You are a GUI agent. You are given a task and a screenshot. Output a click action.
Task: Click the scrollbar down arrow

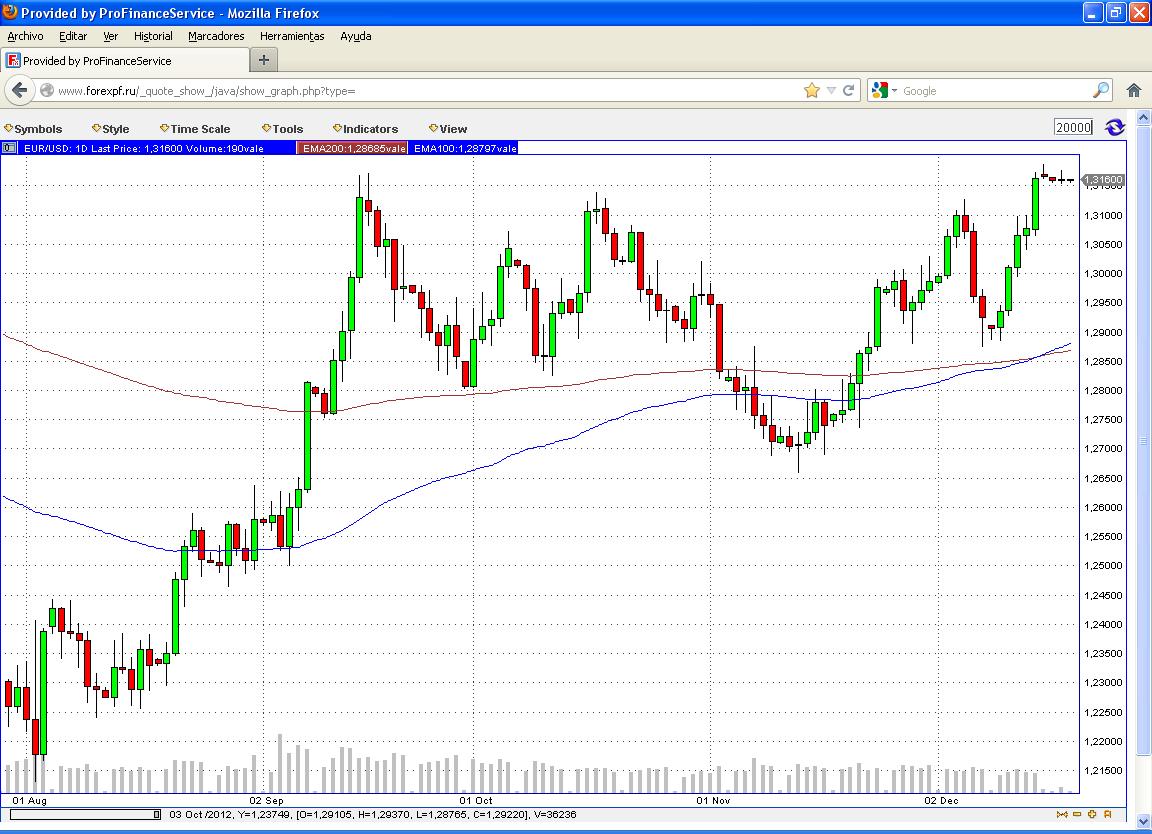pos(1143,822)
